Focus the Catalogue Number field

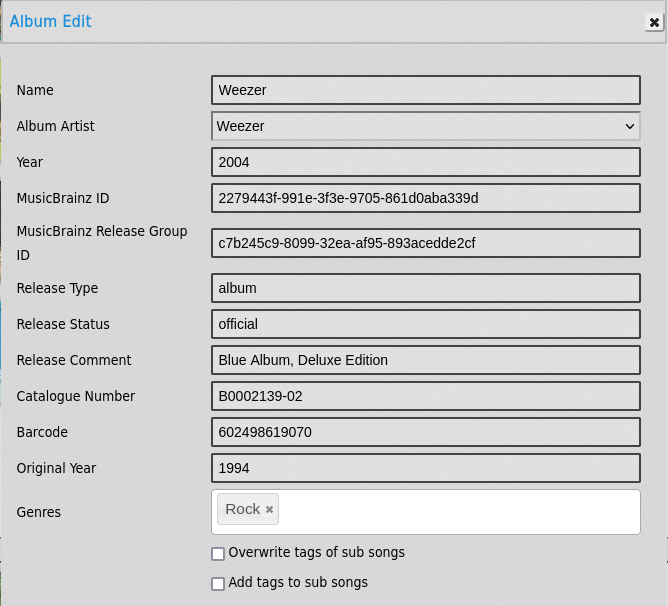pos(425,396)
